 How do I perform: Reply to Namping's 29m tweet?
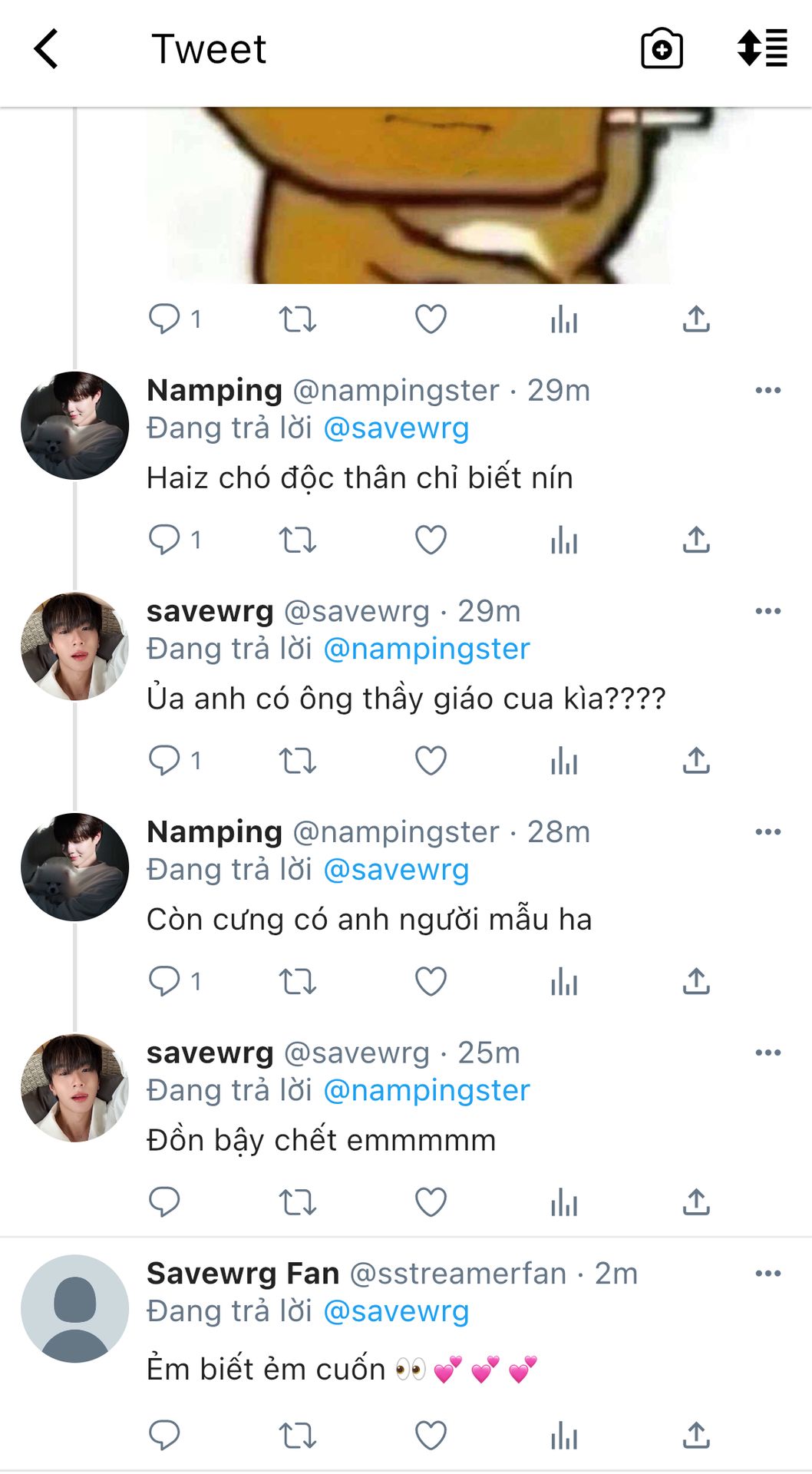[x=164, y=540]
